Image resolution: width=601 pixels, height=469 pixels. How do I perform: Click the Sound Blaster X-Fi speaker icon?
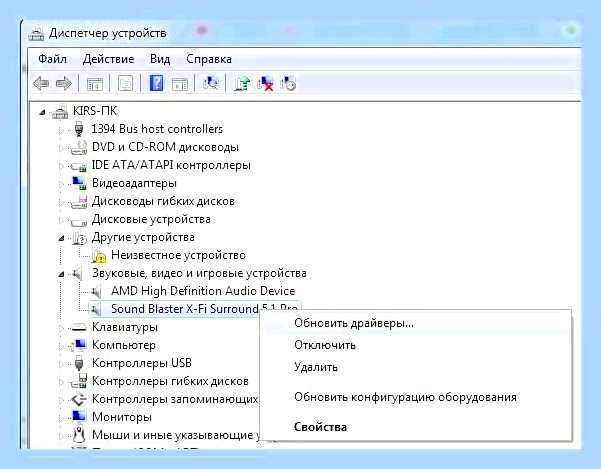click(96, 309)
